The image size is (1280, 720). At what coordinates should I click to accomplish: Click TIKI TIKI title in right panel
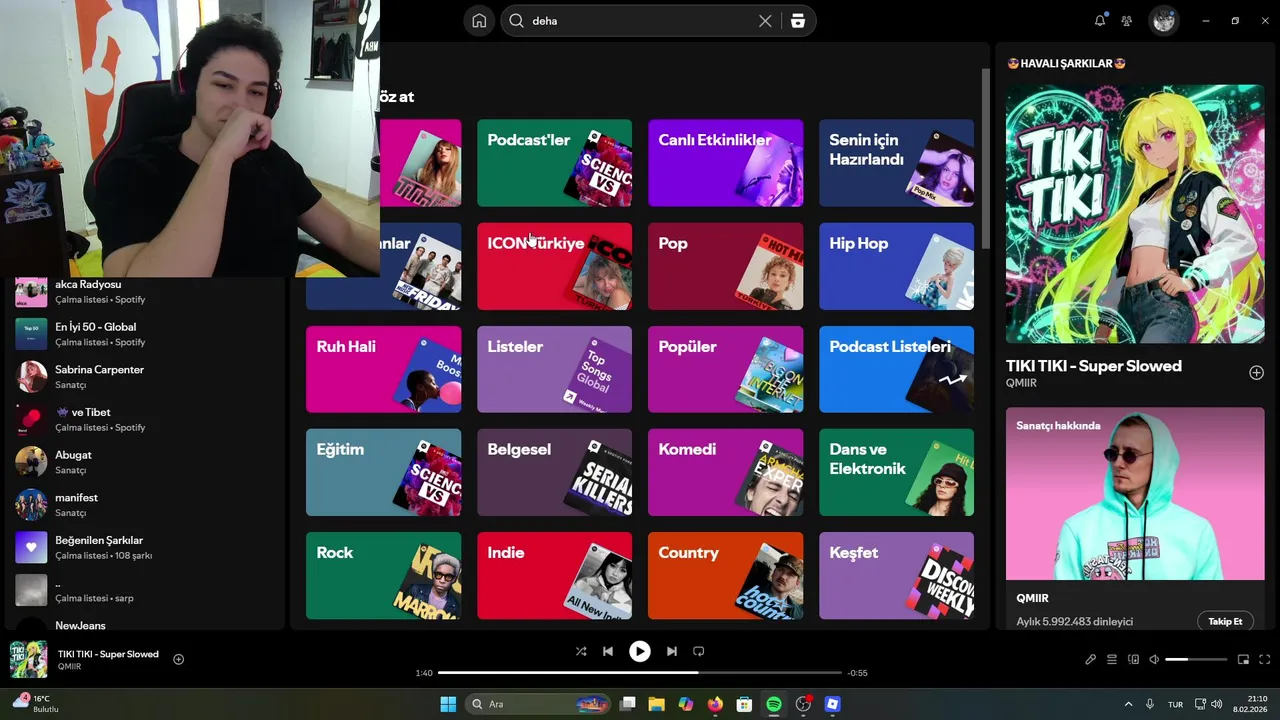coord(1094,366)
